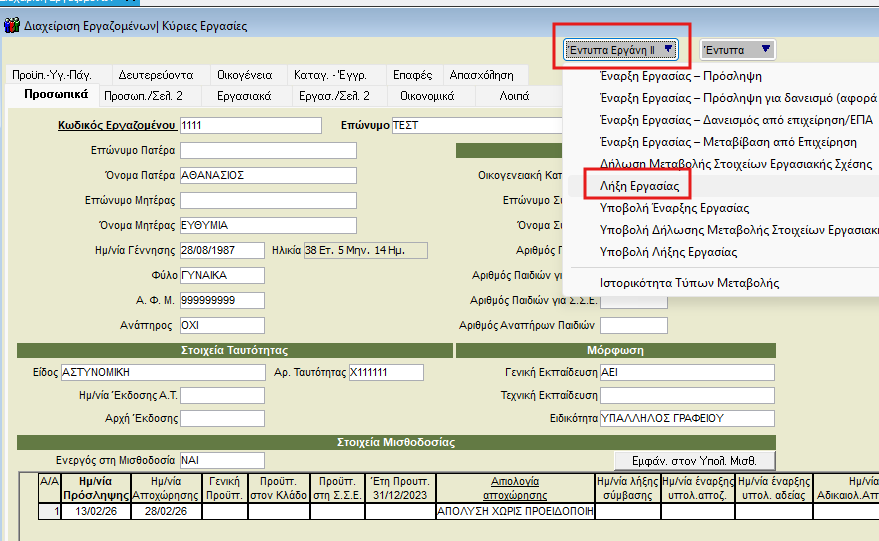The width and height of the screenshot is (879, 541).
Task: Switch to the Εργασιακά tab
Action: pyautogui.click(x=245, y=96)
